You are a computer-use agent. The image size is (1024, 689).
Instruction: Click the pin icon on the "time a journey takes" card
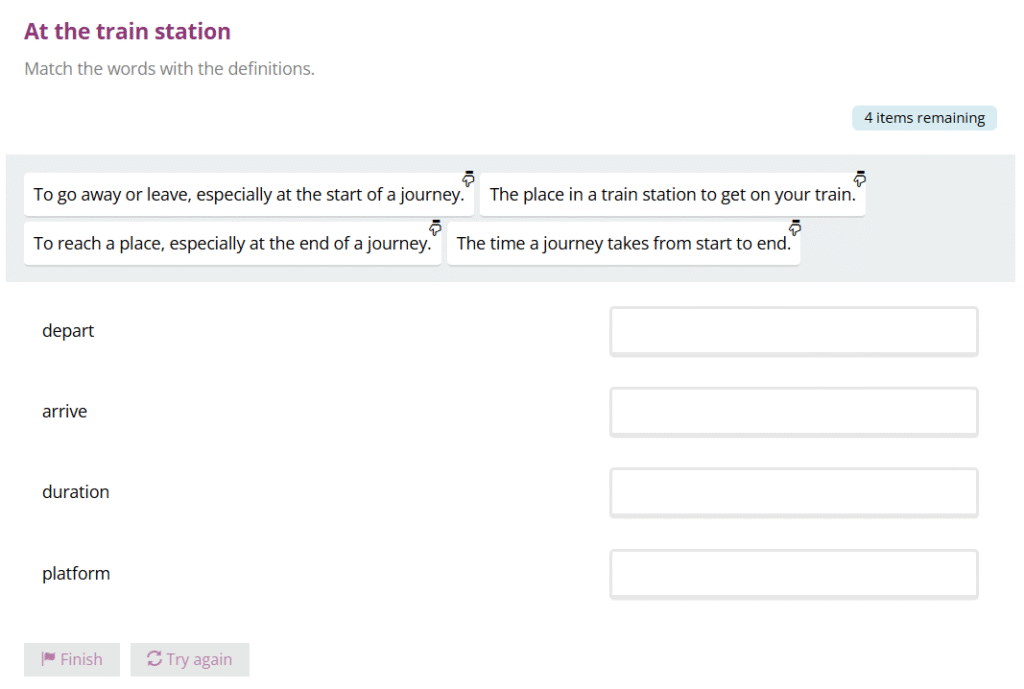click(795, 227)
